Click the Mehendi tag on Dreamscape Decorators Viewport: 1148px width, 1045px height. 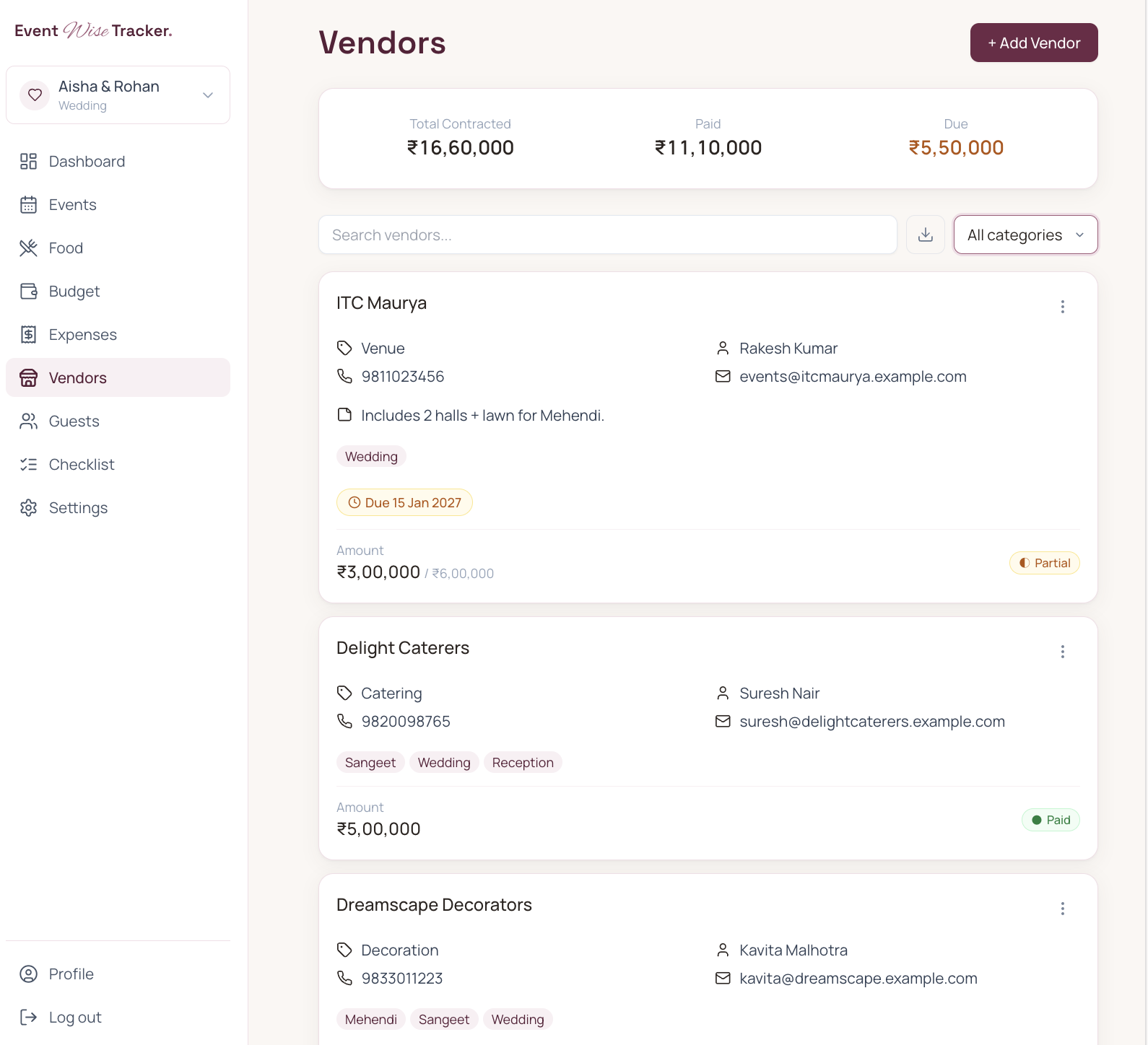click(x=371, y=1020)
